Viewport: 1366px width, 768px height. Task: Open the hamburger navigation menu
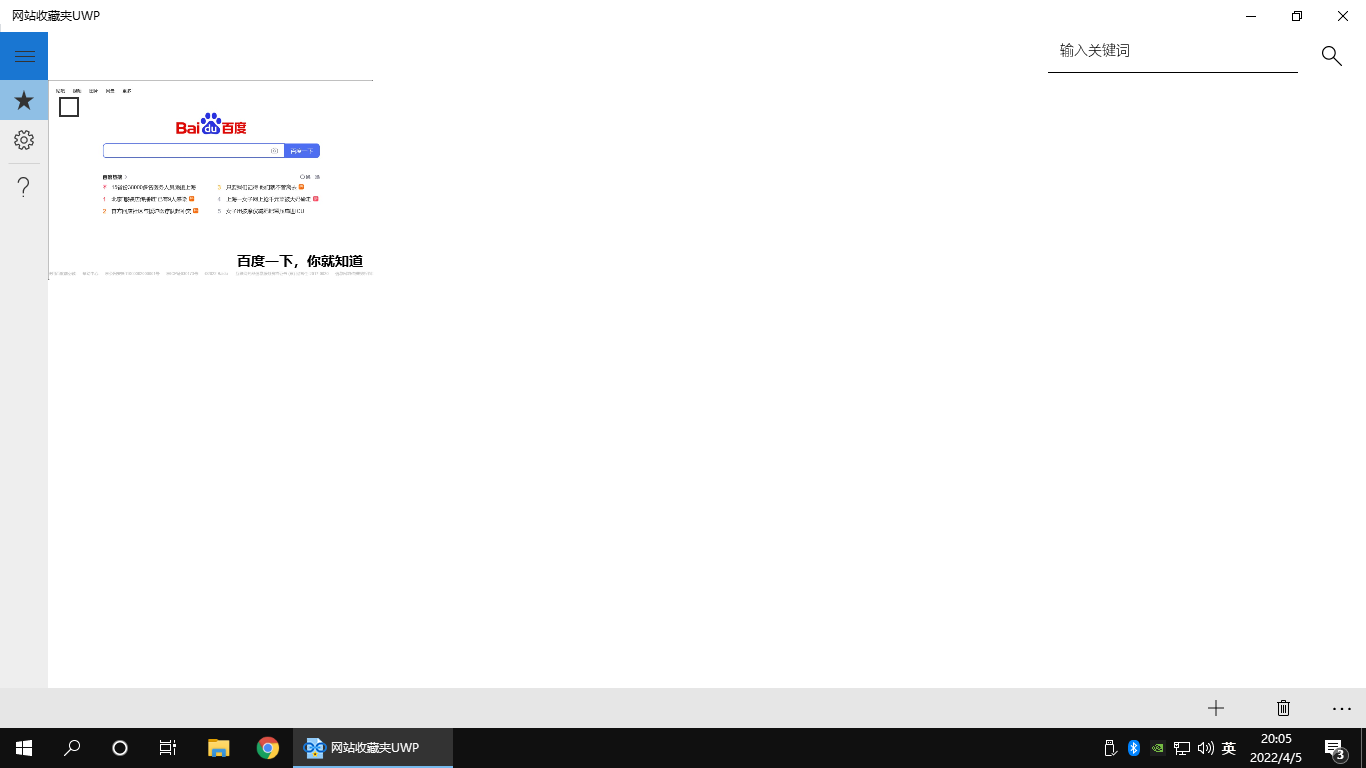24,56
